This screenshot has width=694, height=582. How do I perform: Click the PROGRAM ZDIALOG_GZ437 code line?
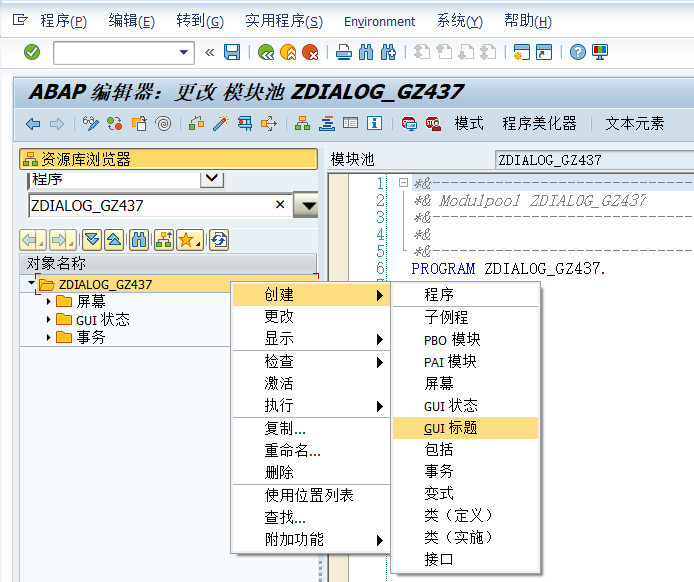pyautogui.click(x=508, y=268)
